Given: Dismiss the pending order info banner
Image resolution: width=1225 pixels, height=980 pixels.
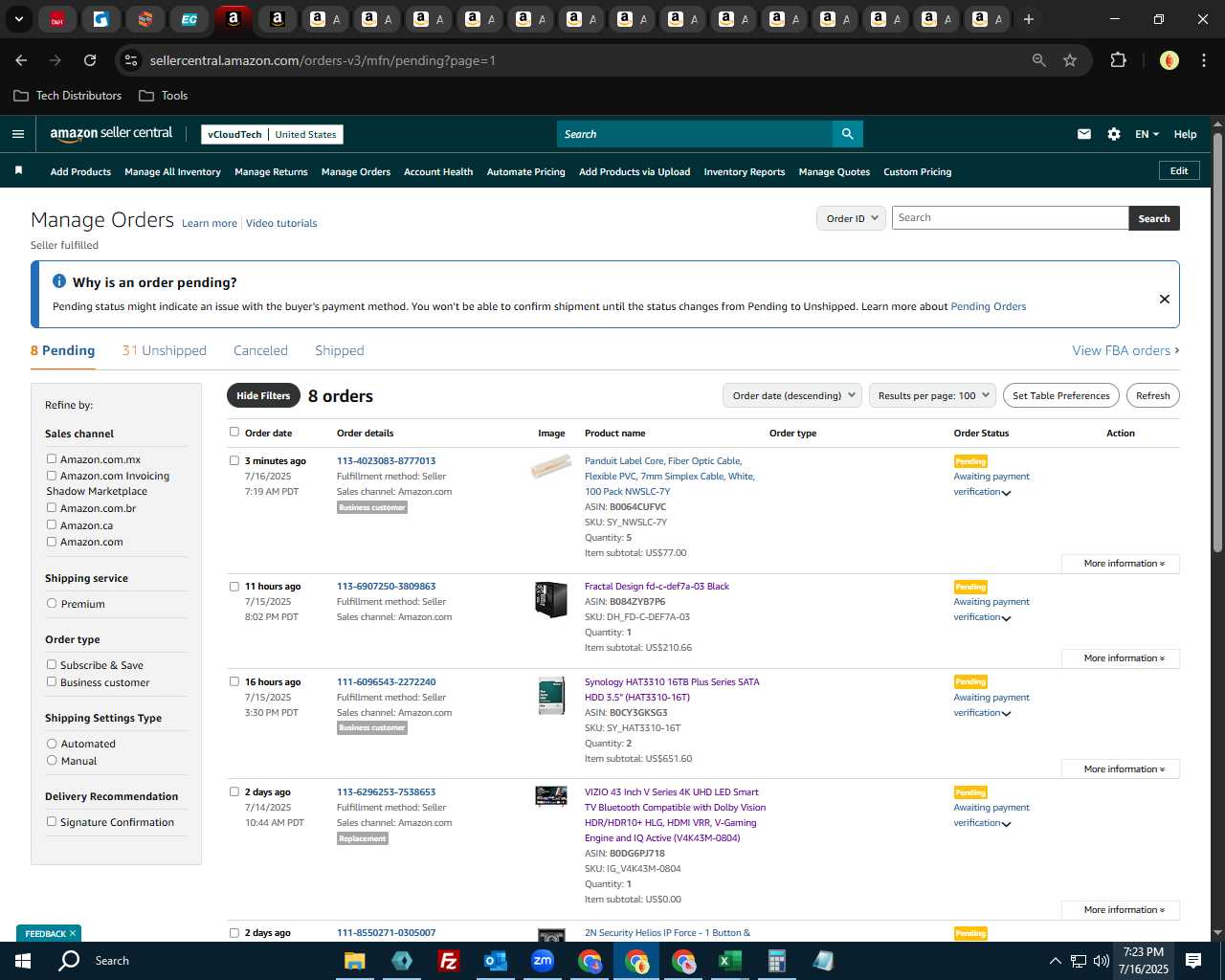Looking at the screenshot, I should click(1165, 299).
